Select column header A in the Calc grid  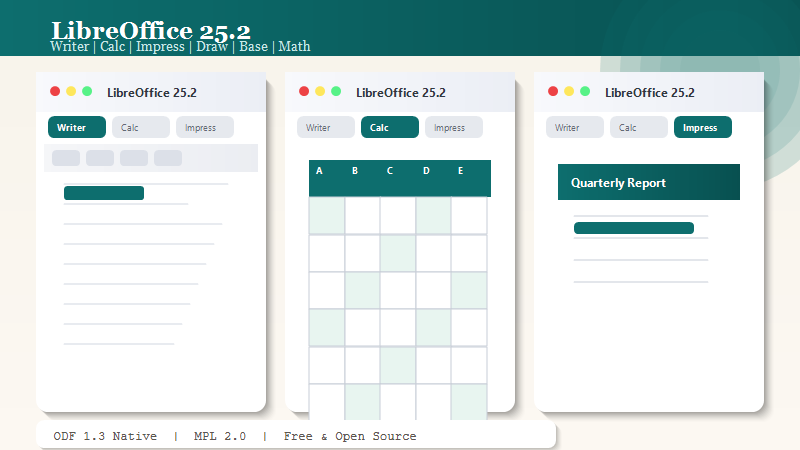click(319, 171)
